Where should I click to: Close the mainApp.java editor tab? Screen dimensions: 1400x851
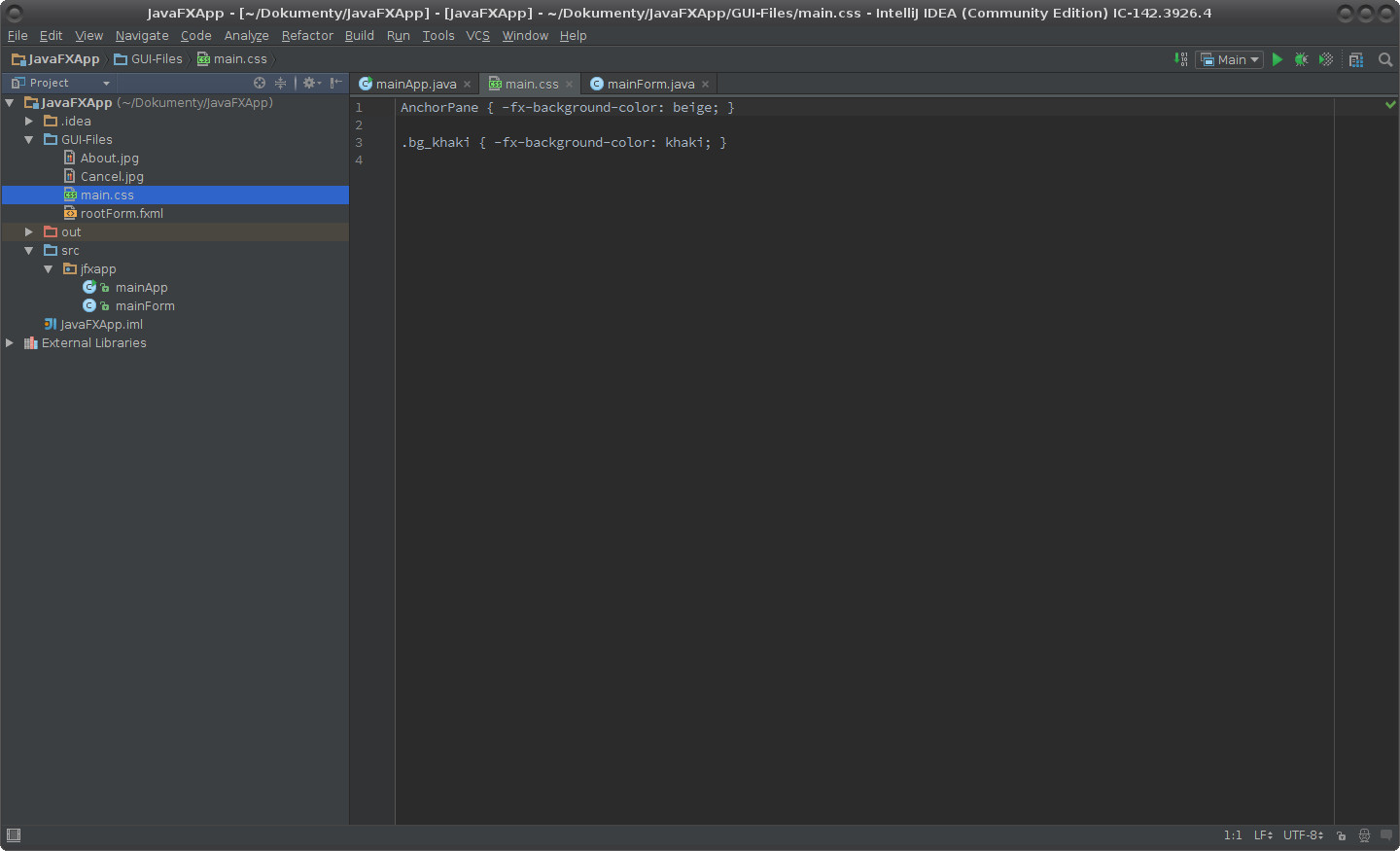click(468, 85)
